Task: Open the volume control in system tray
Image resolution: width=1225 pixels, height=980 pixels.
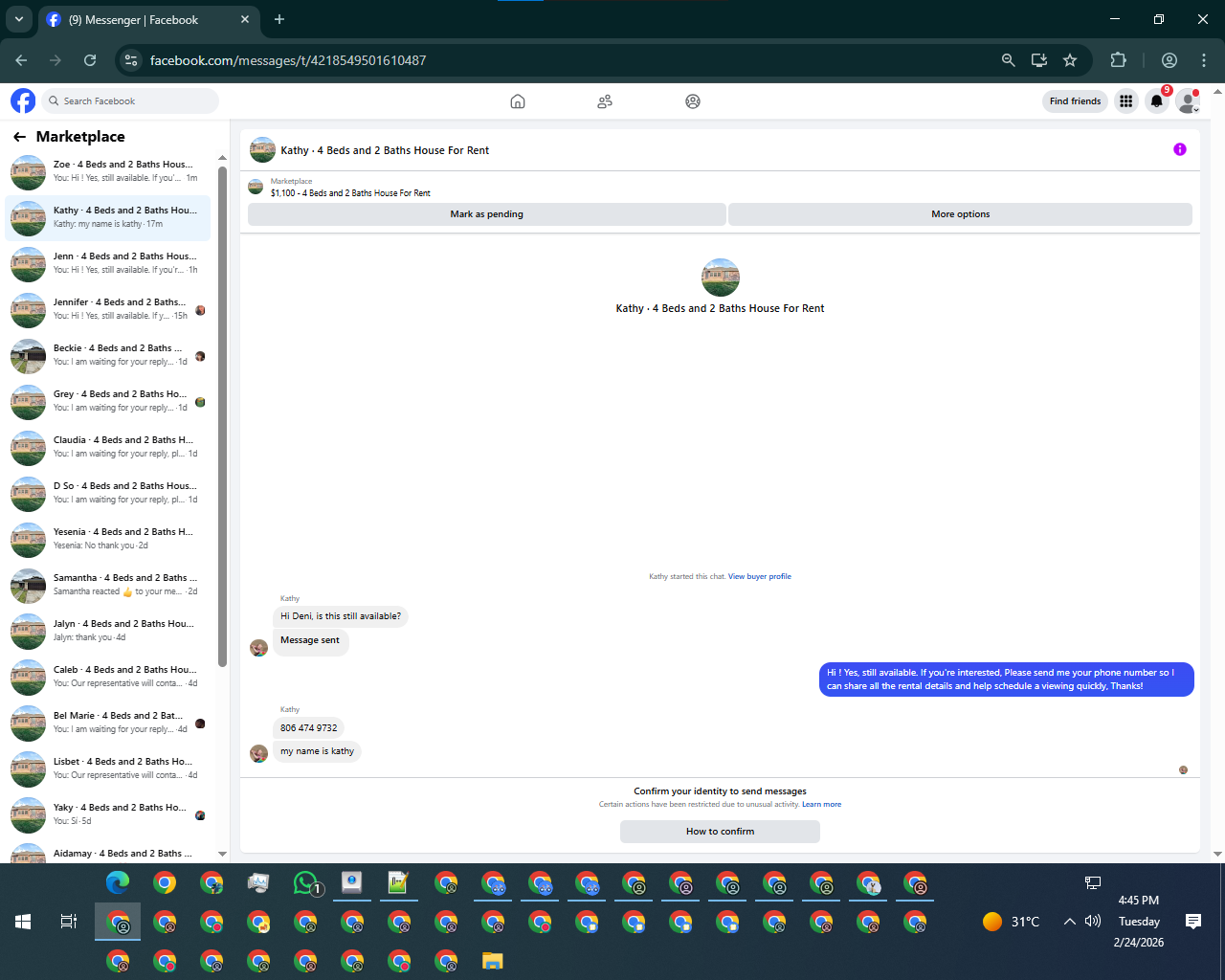Action: click(1093, 922)
